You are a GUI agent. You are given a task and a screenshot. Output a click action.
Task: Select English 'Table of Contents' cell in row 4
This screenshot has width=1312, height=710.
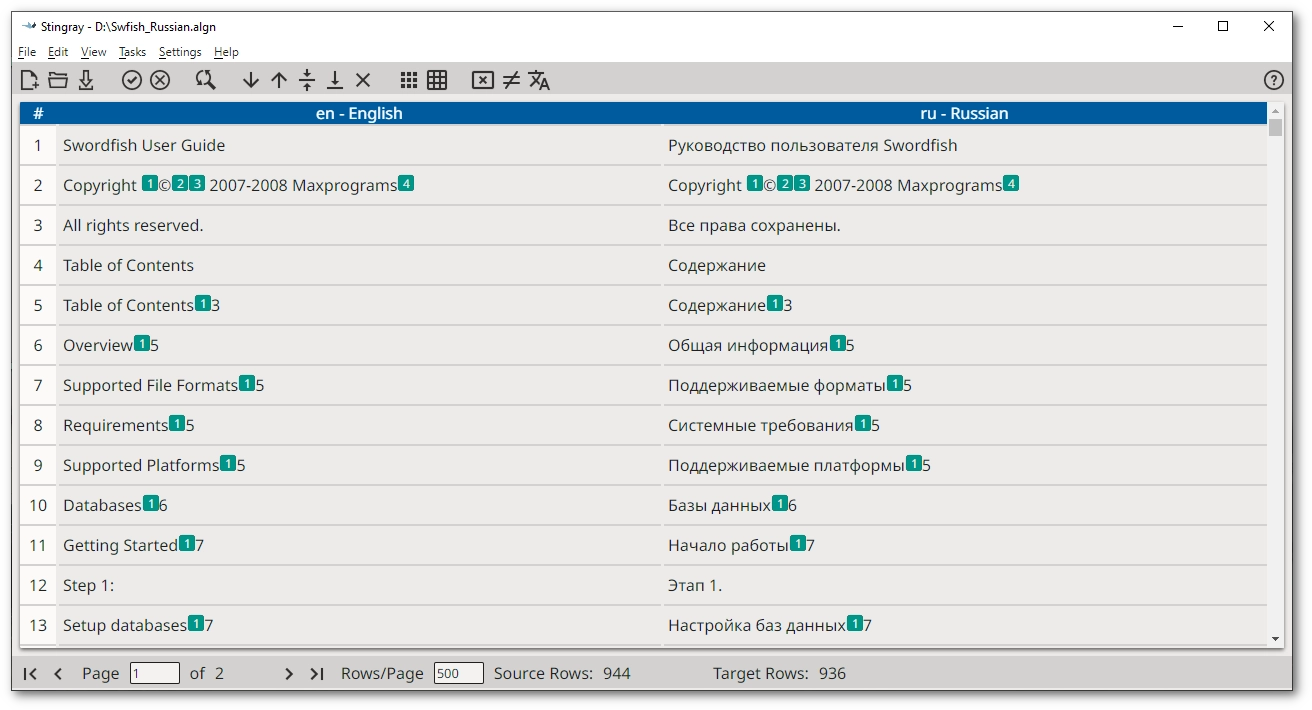(359, 265)
